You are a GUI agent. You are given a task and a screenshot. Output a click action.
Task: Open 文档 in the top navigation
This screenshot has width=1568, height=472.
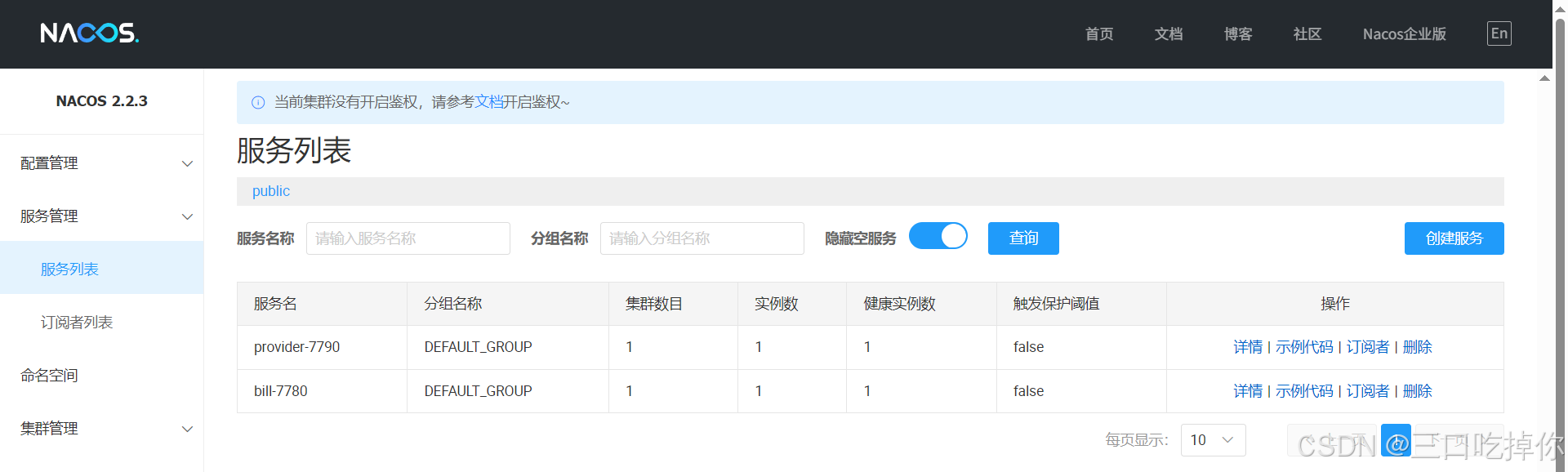pos(1169,34)
